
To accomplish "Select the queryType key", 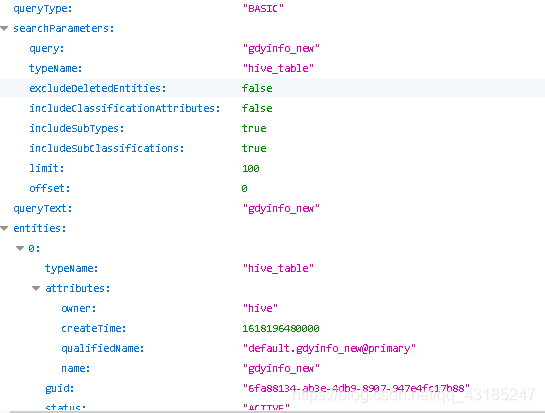I will point(42,9).
